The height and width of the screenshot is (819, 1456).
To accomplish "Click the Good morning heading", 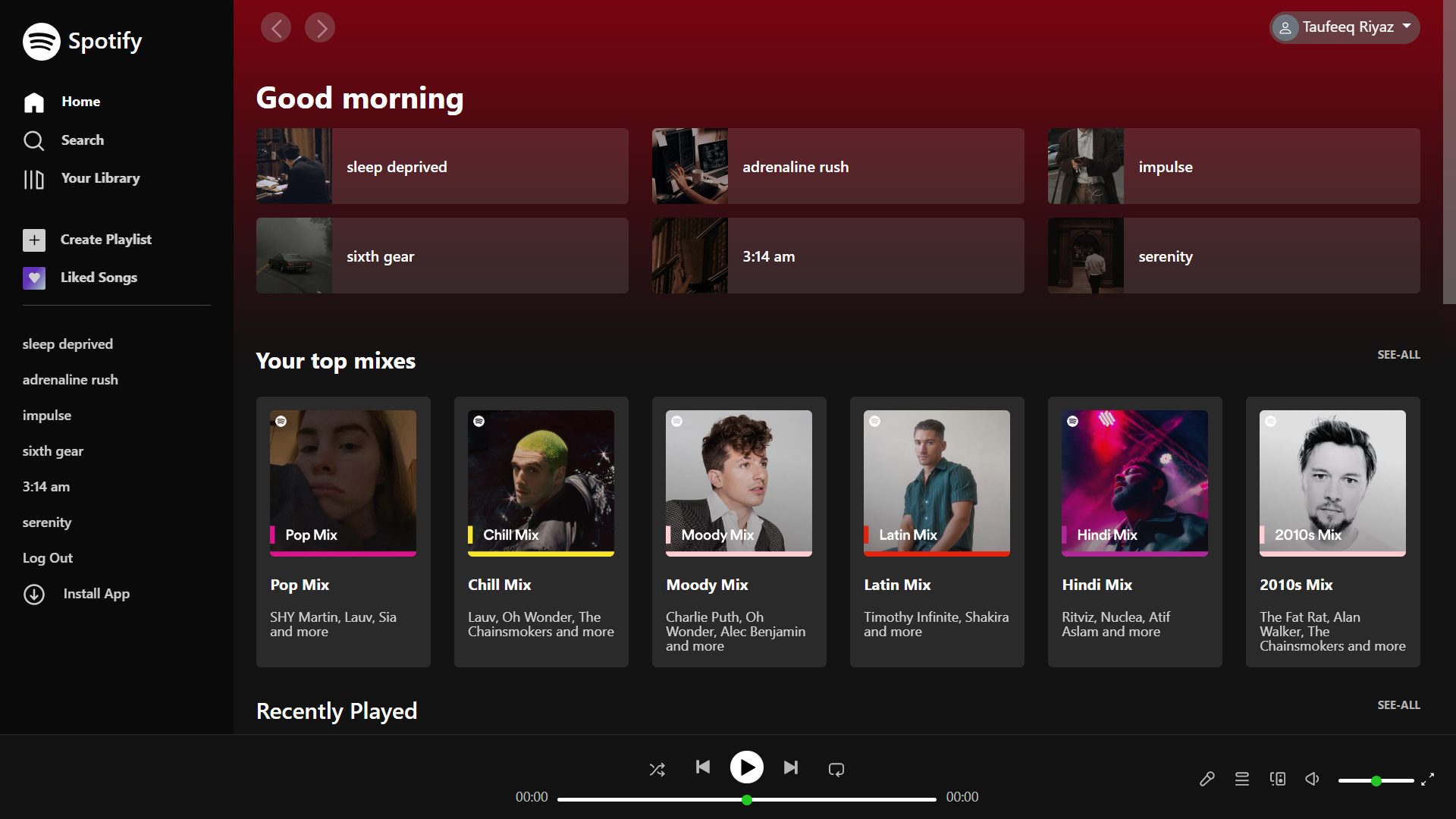I will (360, 99).
